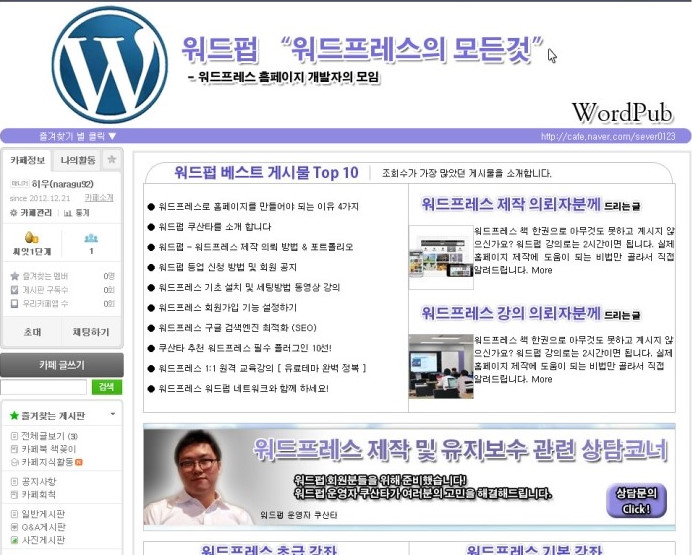Click the 워드펍 워드프레스의 모든것 title
Screen dimensions: 692x555
[362, 49]
